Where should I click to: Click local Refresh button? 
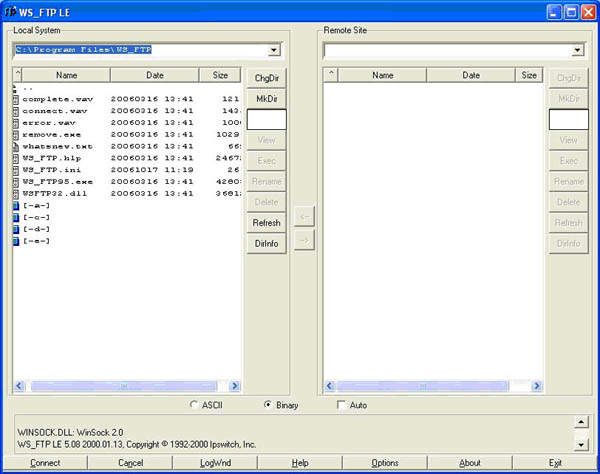coord(266,223)
